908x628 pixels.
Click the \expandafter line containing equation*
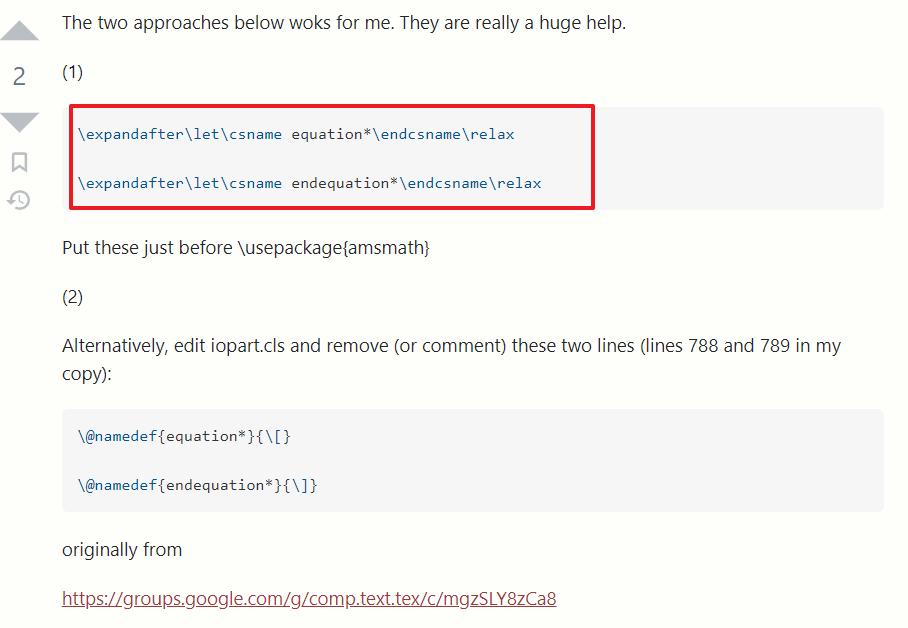click(296, 134)
